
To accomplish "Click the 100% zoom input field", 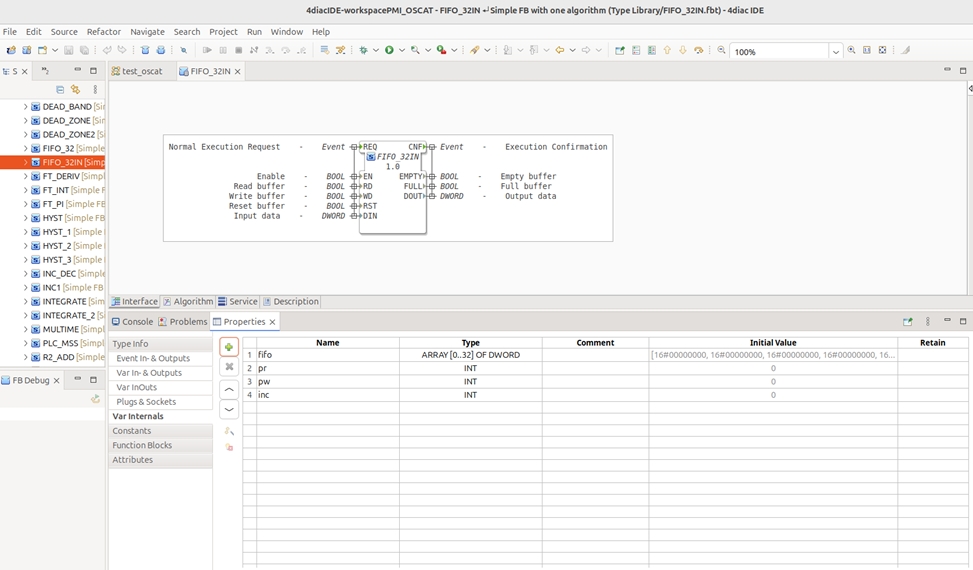I will pos(779,51).
